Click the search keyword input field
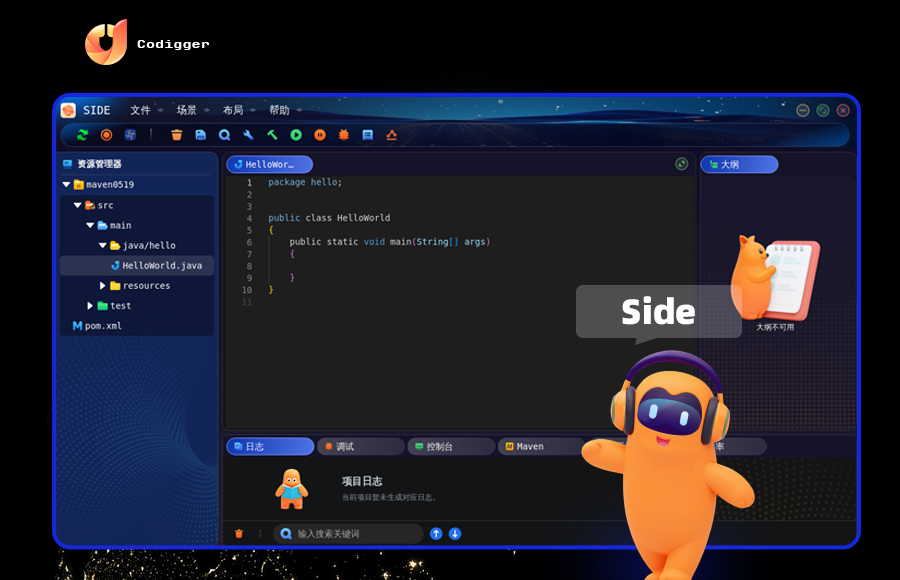Screen dimensions: 900x580 click(345, 533)
